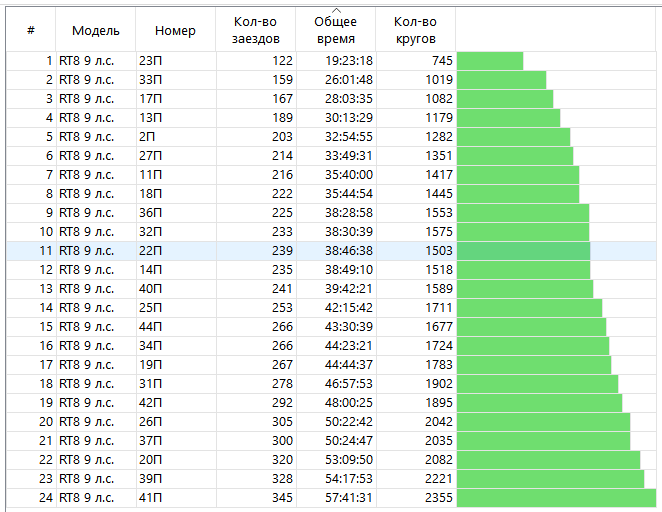Click the # column header
The height and width of the screenshot is (512, 662).
tap(31, 30)
